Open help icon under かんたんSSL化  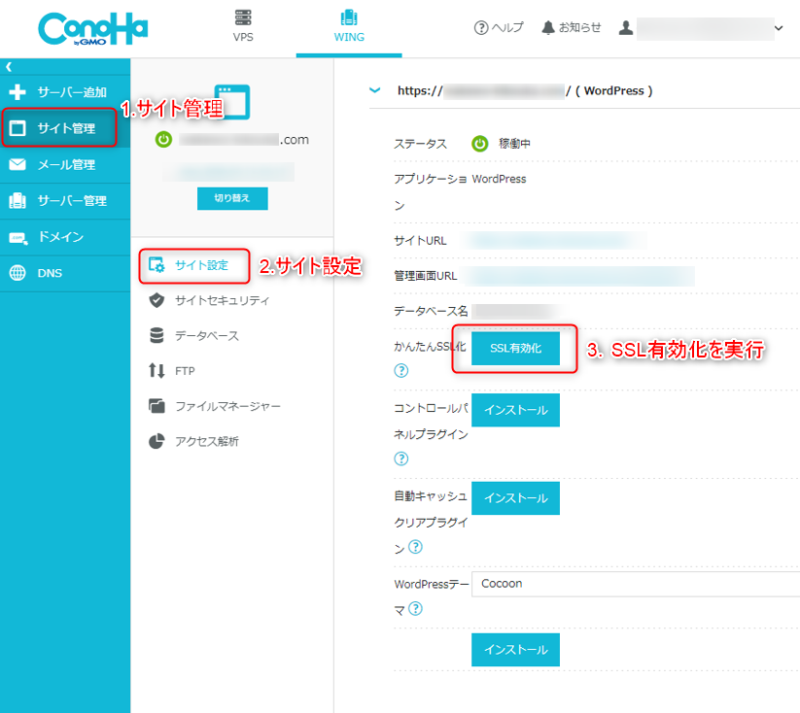pyautogui.click(x=401, y=371)
